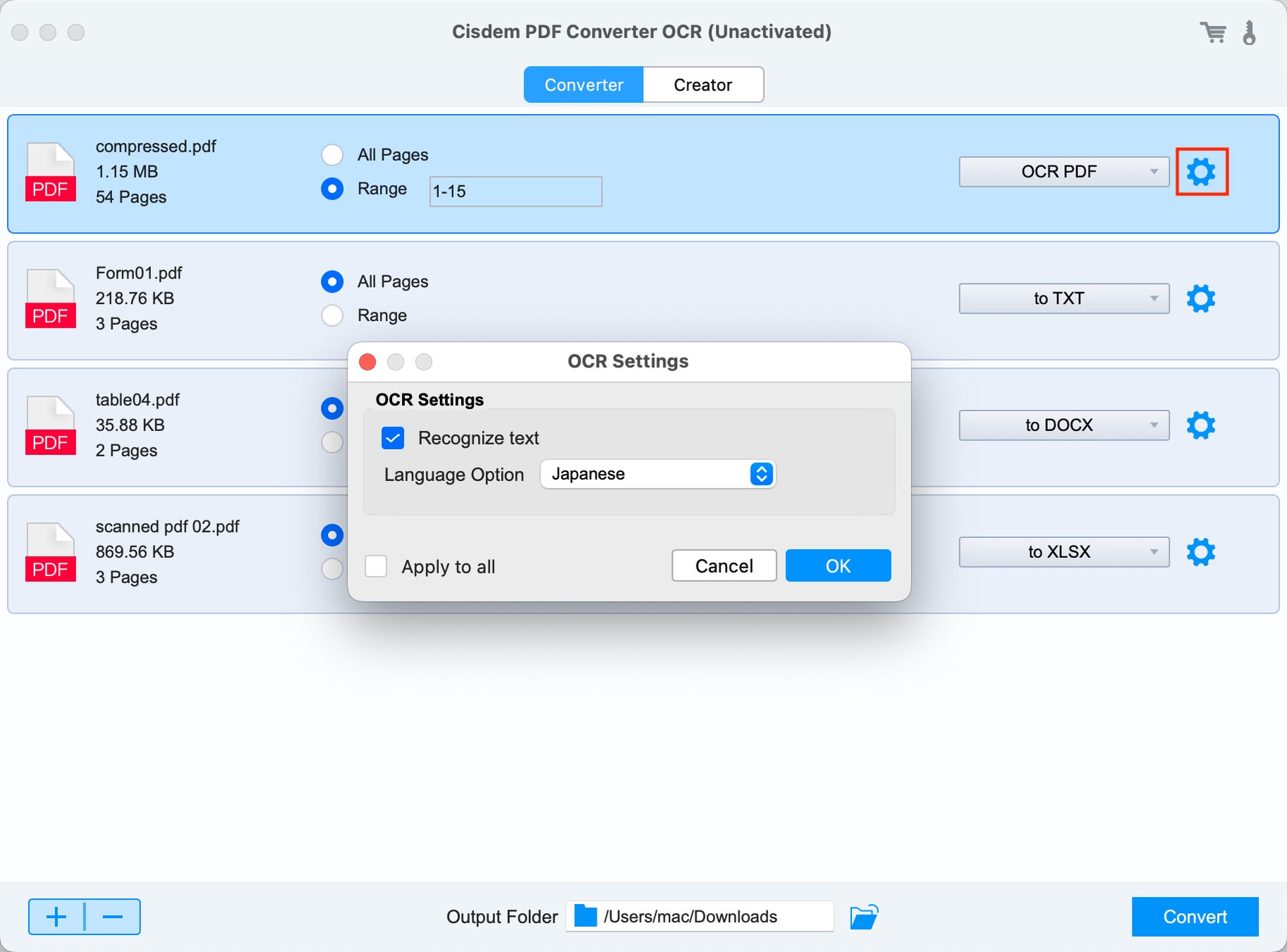Viewport: 1287px width, 952px height.
Task: Open the to XLSX format dropdown
Action: pos(1063,552)
